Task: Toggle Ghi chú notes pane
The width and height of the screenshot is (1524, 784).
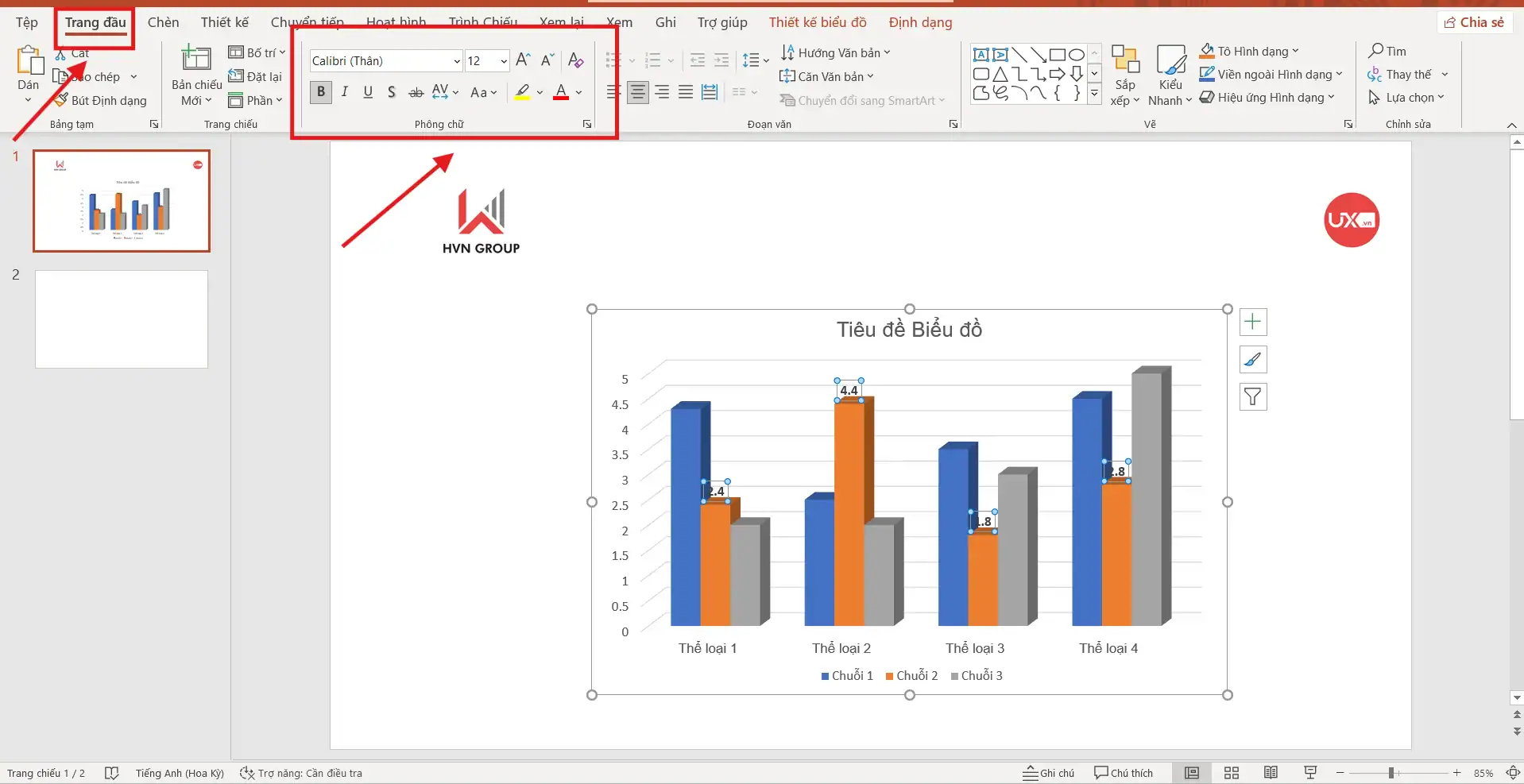Action: point(1049,773)
